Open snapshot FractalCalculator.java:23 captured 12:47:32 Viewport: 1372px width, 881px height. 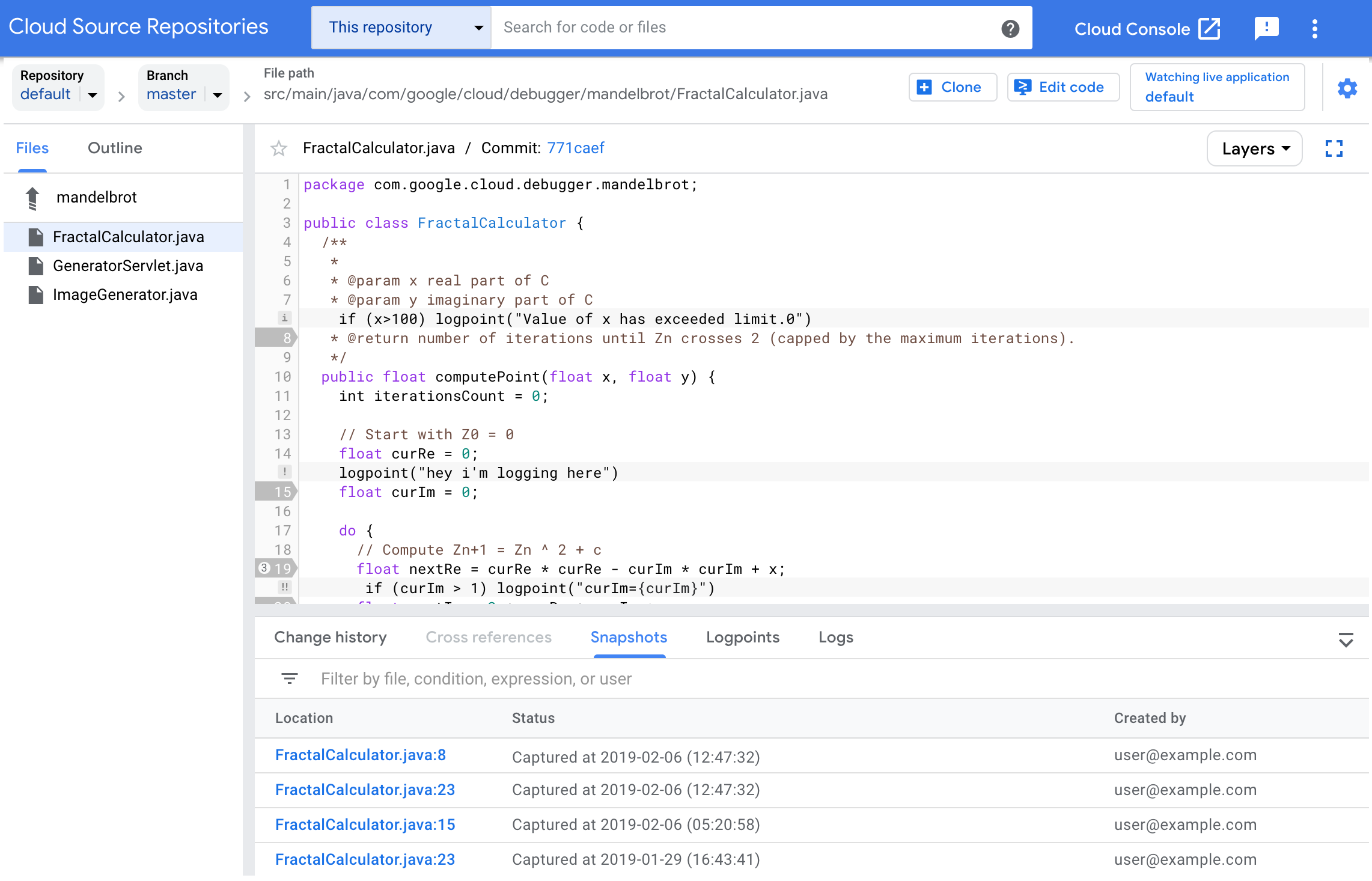[x=365, y=790]
